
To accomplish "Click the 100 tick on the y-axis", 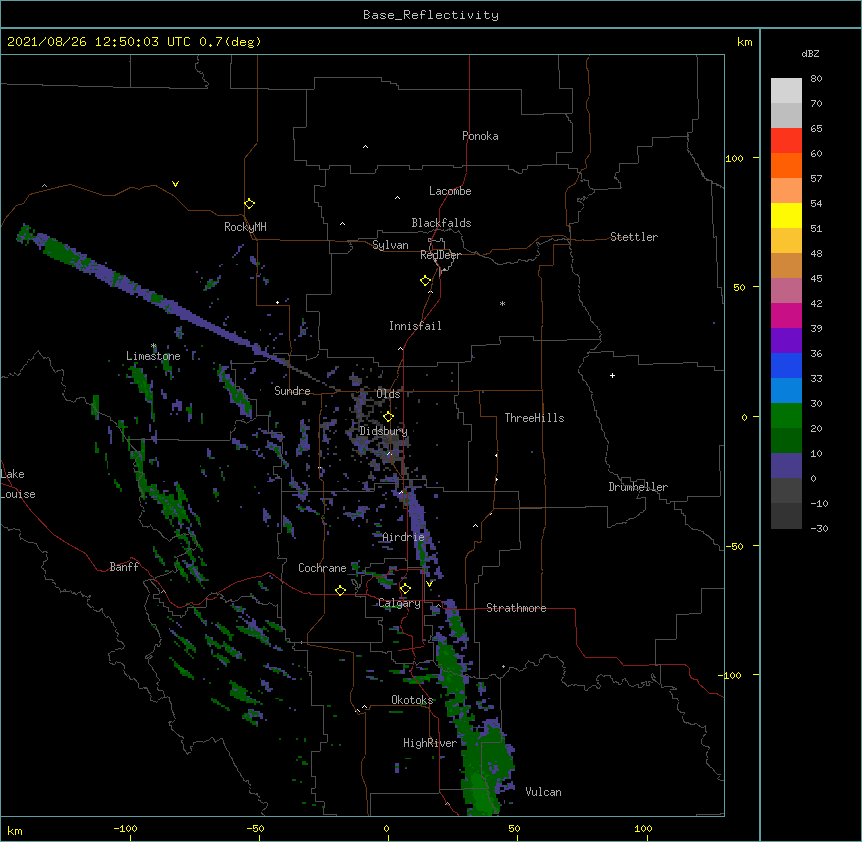I will pos(734,158).
